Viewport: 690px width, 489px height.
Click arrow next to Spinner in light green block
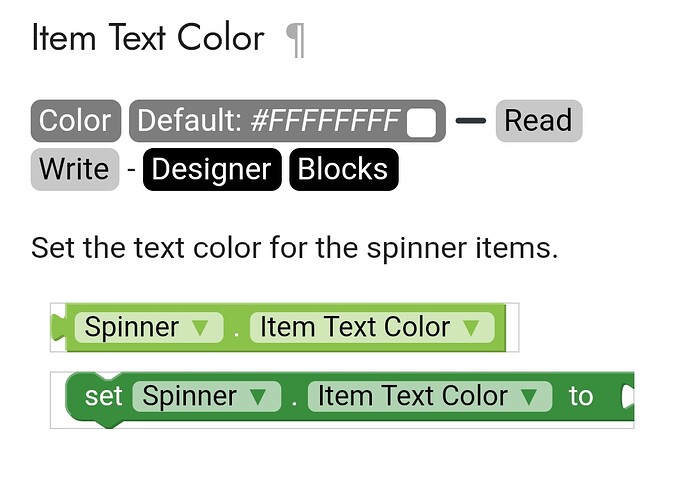201,328
